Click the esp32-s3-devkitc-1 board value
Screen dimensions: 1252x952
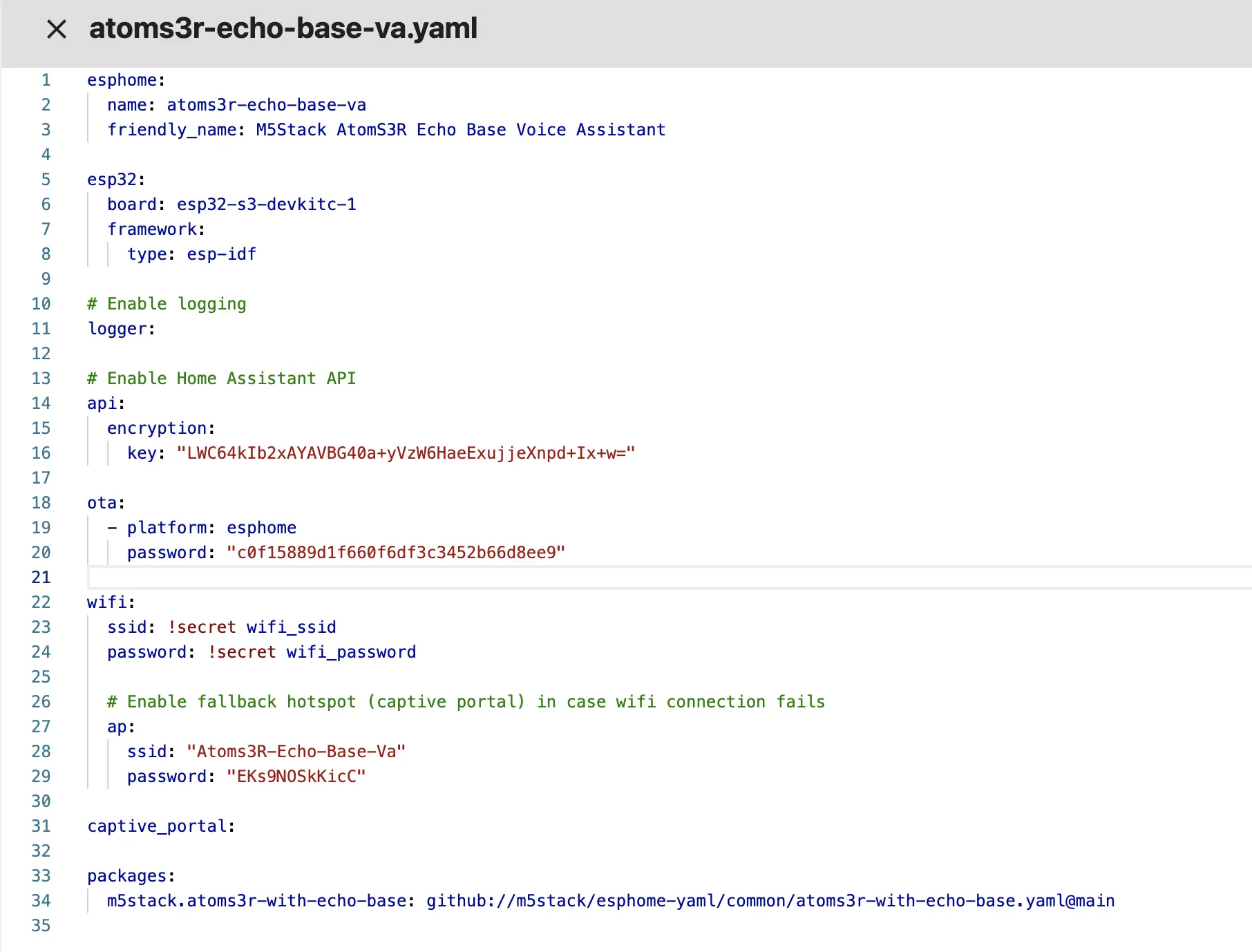[266, 204]
